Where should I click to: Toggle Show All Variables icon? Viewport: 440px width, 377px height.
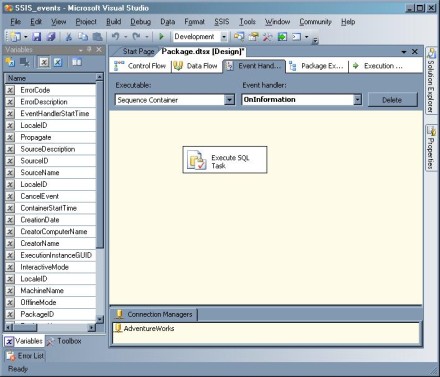pos(58,62)
